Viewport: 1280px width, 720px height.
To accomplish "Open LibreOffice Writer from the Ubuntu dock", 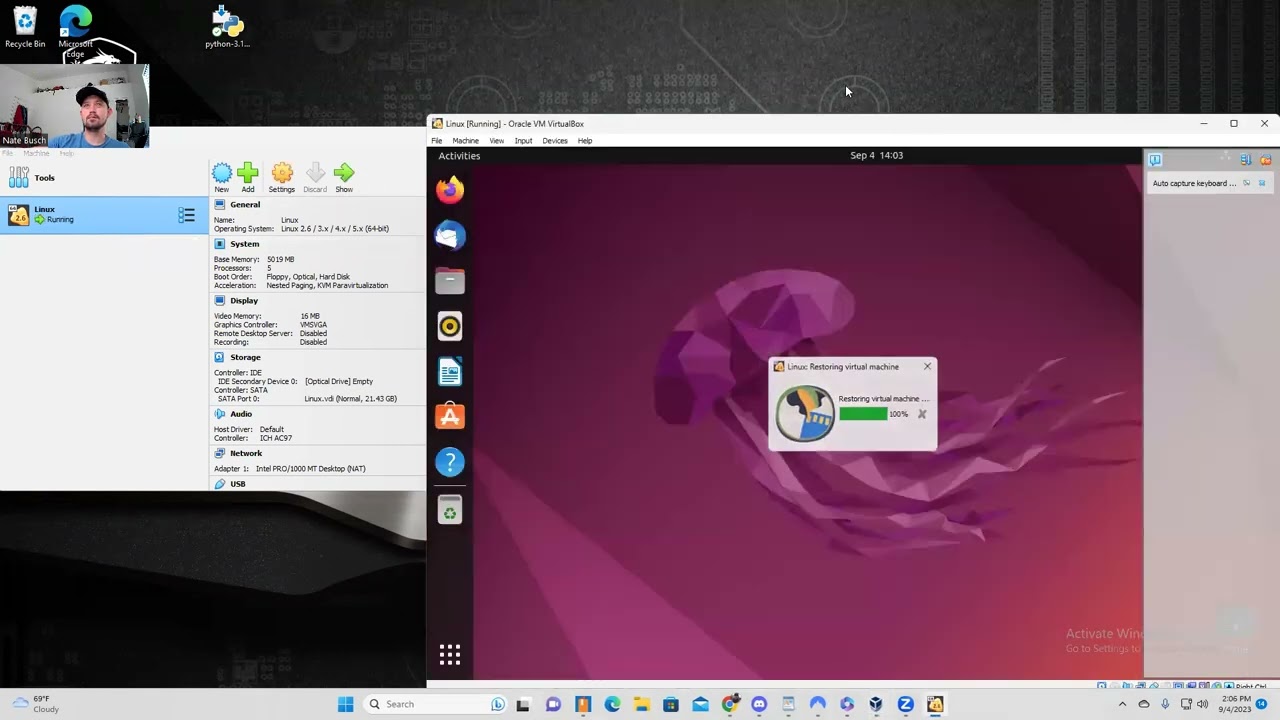I will pos(450,372).
